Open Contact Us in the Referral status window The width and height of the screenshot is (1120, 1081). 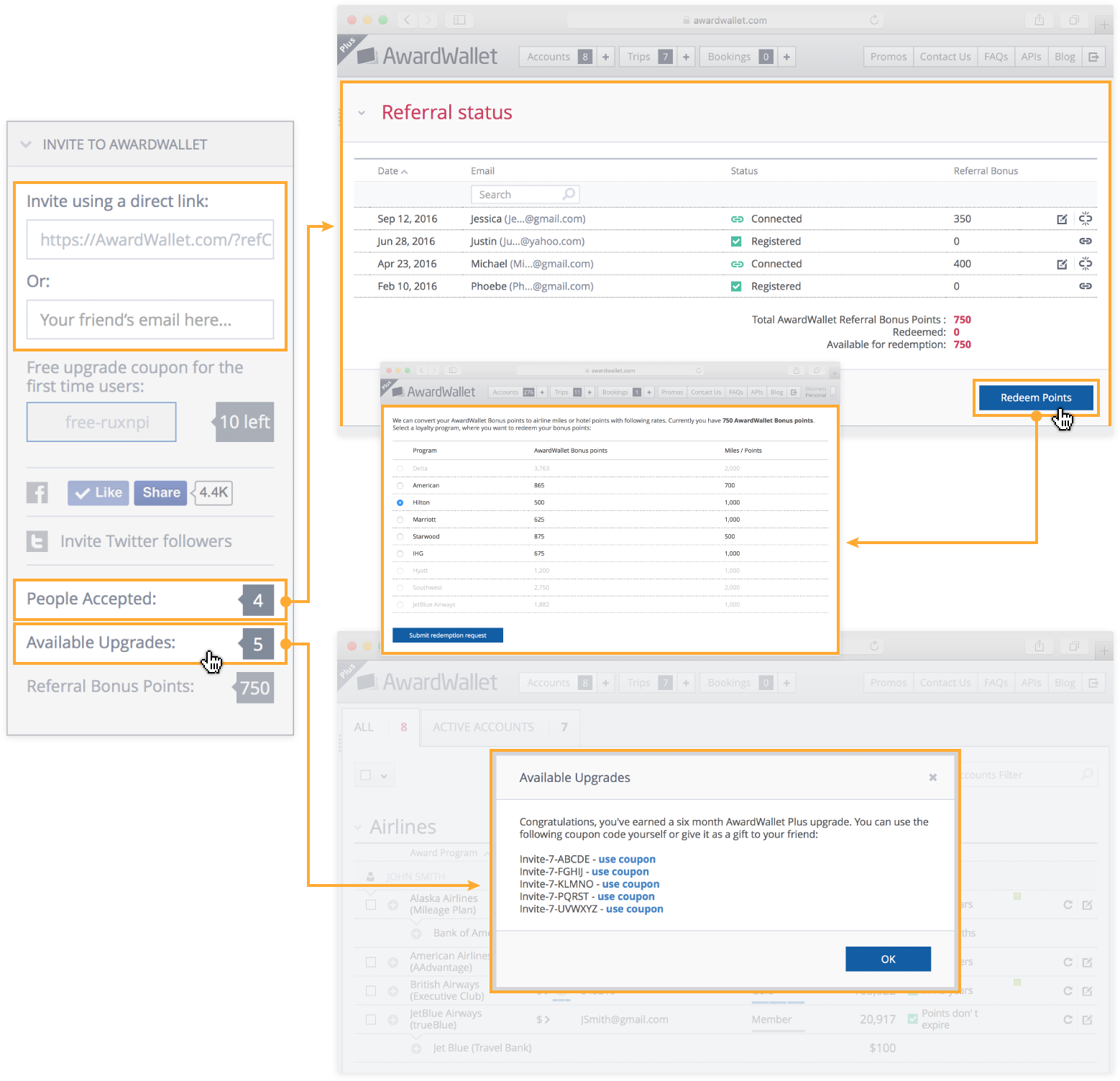(945, 57)
